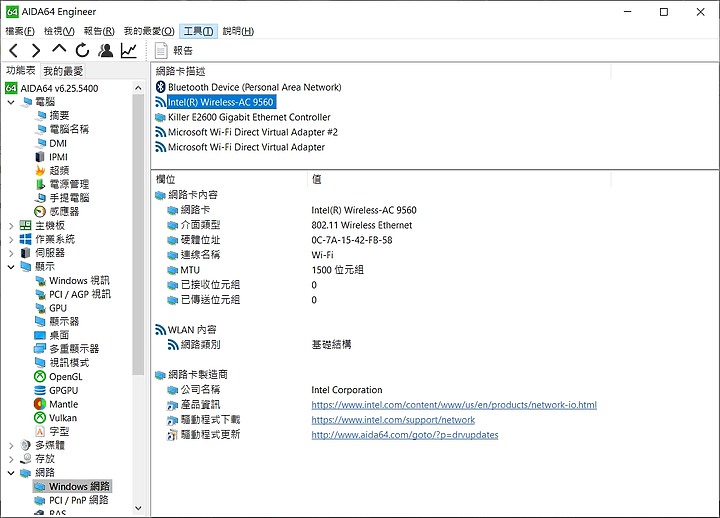
Task: Select 電腦名稱 in the tree
Action: click(69, 130)
